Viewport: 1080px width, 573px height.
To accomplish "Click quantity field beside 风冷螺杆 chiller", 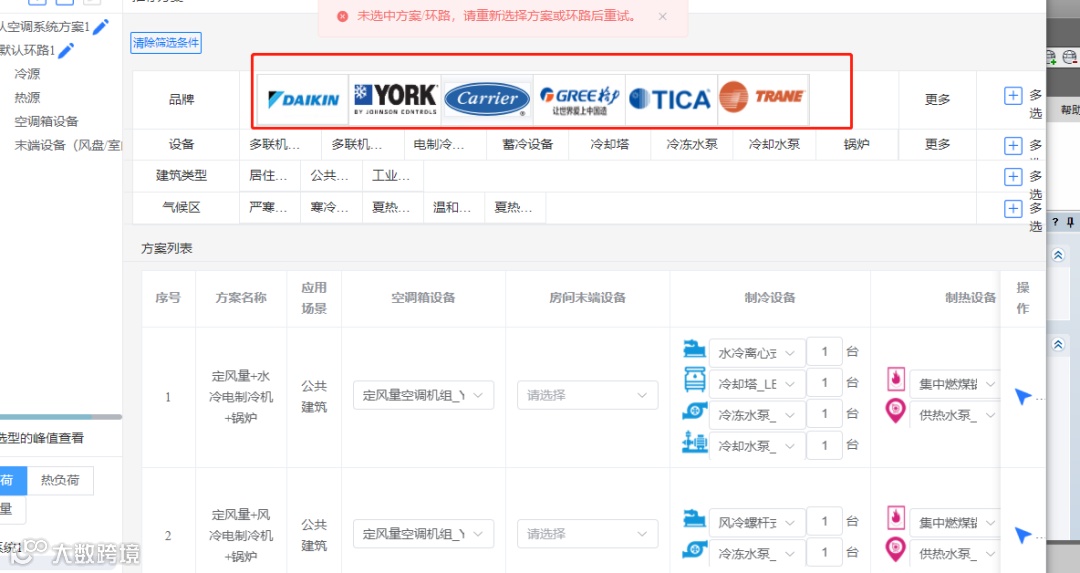I will [x=824, y=521].
